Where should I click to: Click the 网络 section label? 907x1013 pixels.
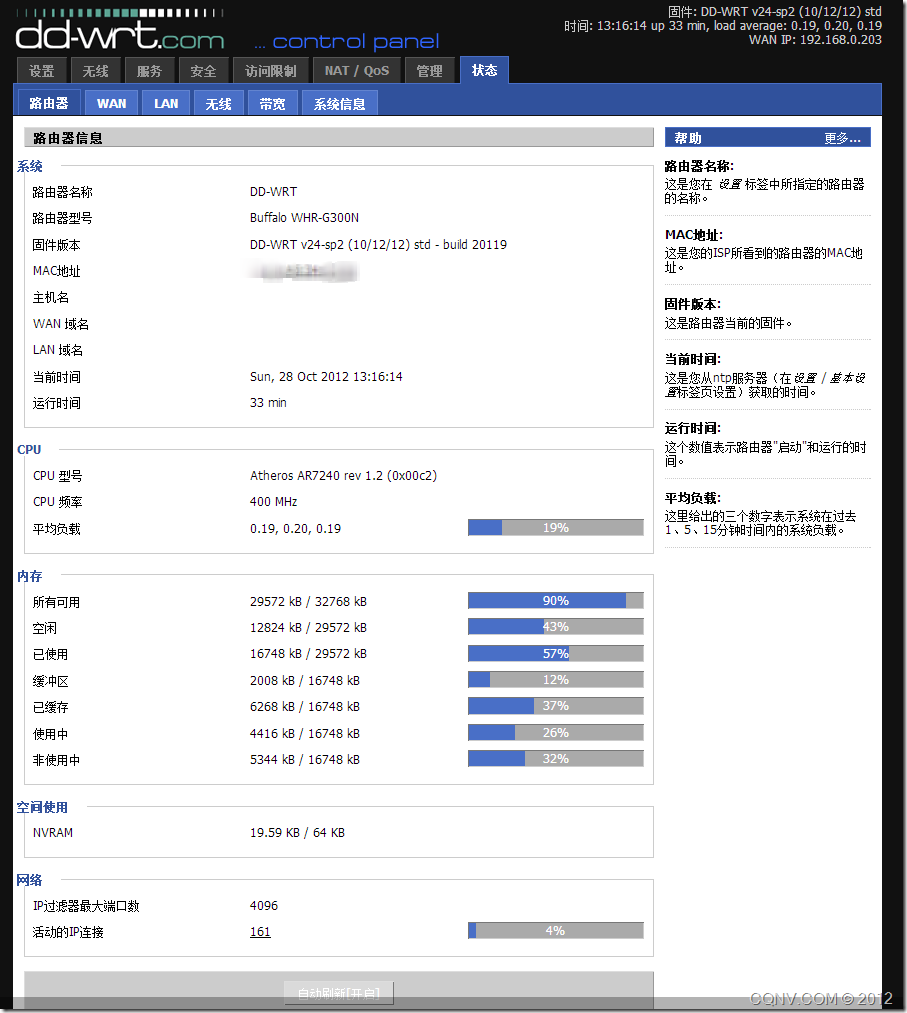[x=29, y=880]
